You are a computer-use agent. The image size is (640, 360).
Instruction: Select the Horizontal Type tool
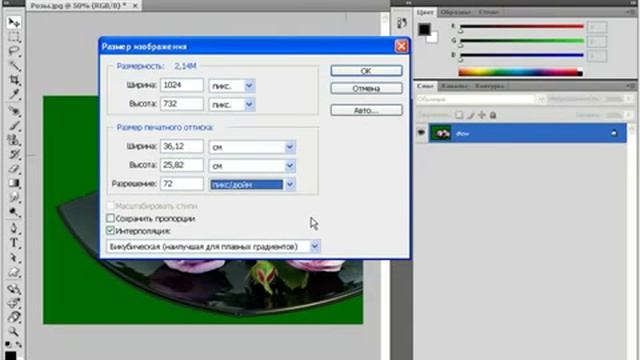(x=13, y=243)
